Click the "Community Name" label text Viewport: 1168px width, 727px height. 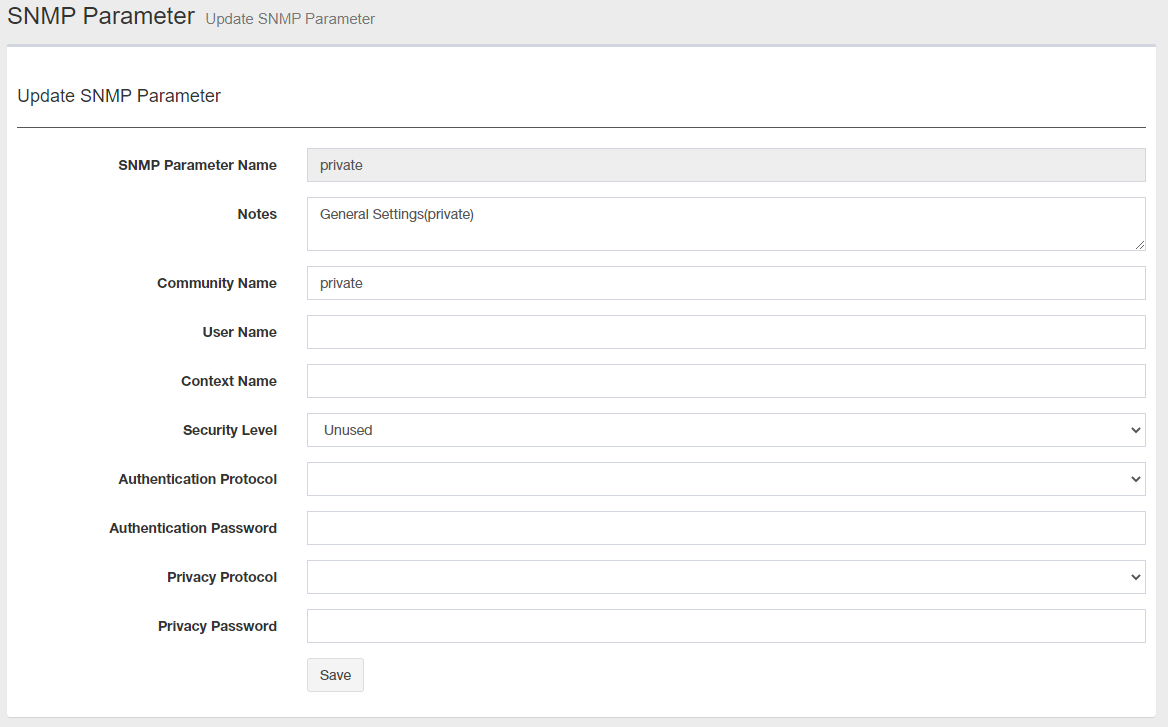pyautogui.click(x=217, y=283)
